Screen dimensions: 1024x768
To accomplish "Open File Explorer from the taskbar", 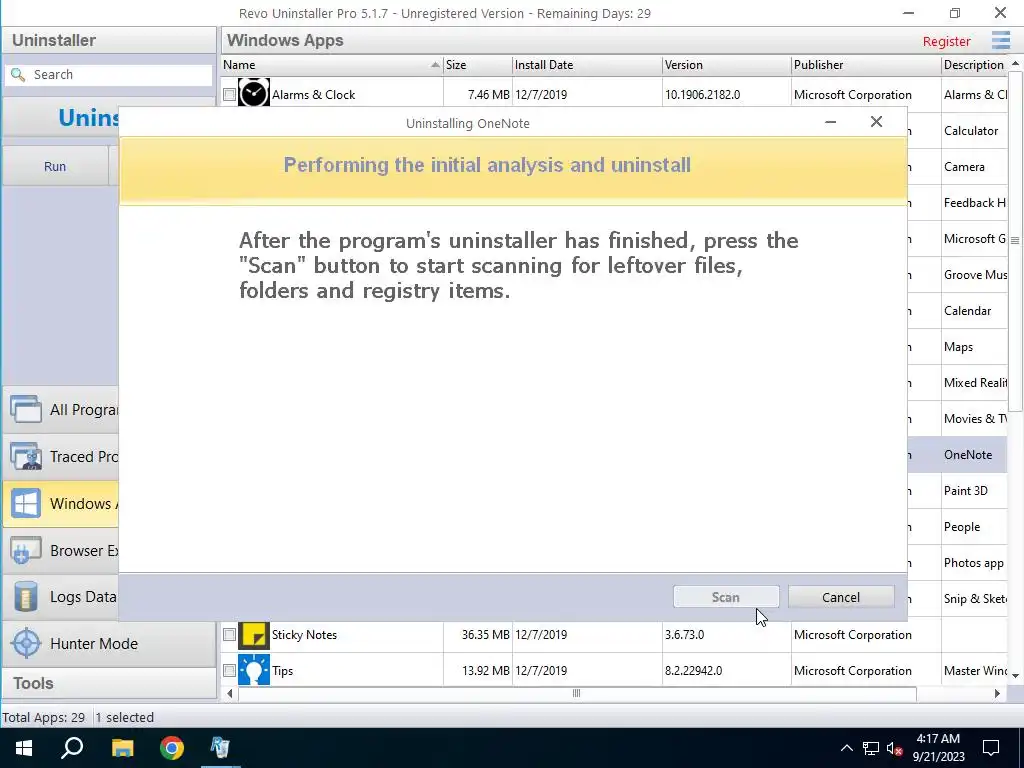I will tap(122, 748).
